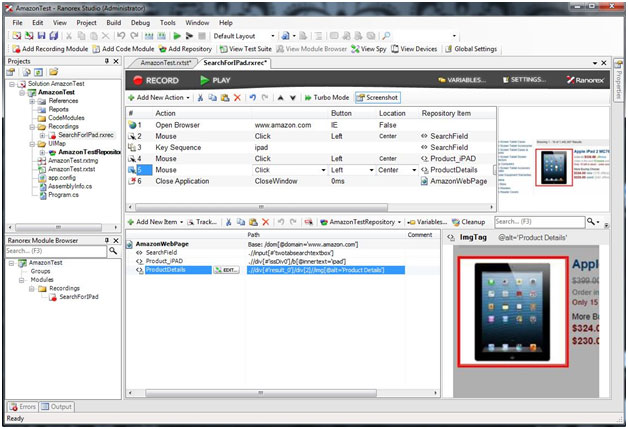Switch to the AmazonTest.rxtst tab
628x429 pixels.
click(x=166, y=63)
